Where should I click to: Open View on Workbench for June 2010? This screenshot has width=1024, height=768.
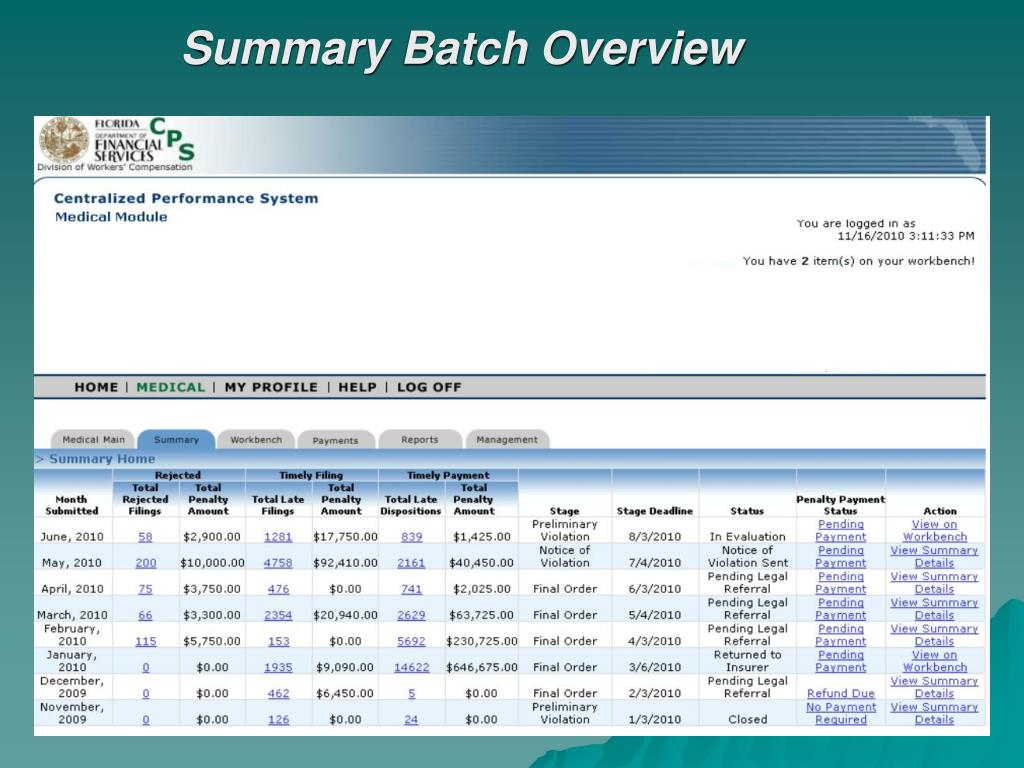(935, 530)
